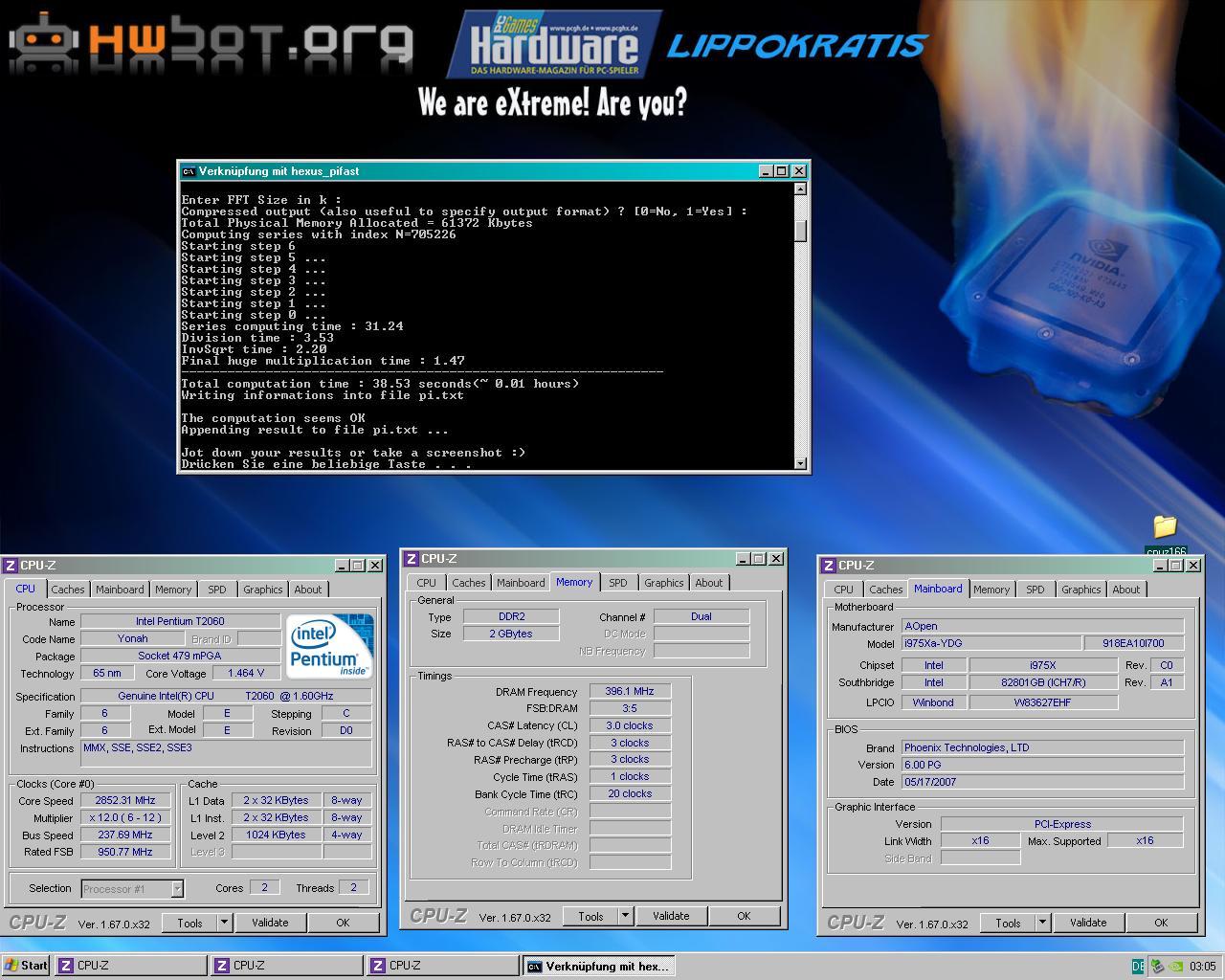Click the FSB:DRAM value 3:5
The image size is (1225, 980).
pyautogui.click(x=630, y=708)
